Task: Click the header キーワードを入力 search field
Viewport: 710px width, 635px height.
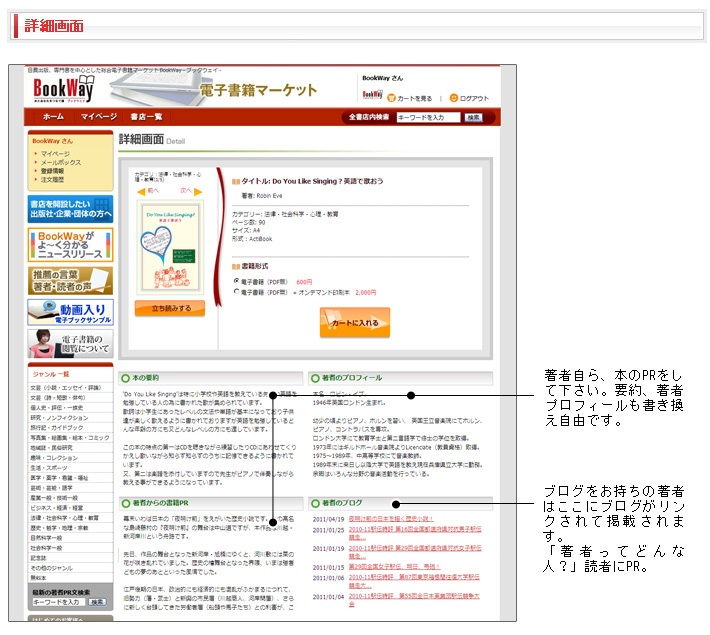Action: click(428, 117)
